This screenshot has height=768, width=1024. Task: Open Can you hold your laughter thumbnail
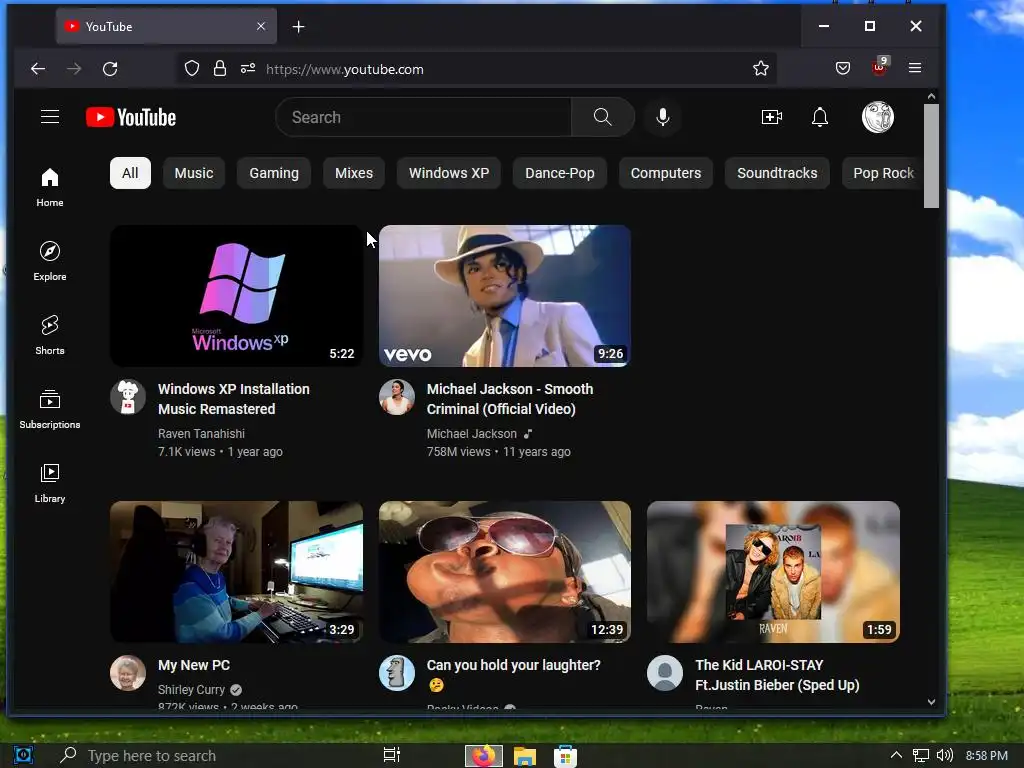[x=505, y=571]
